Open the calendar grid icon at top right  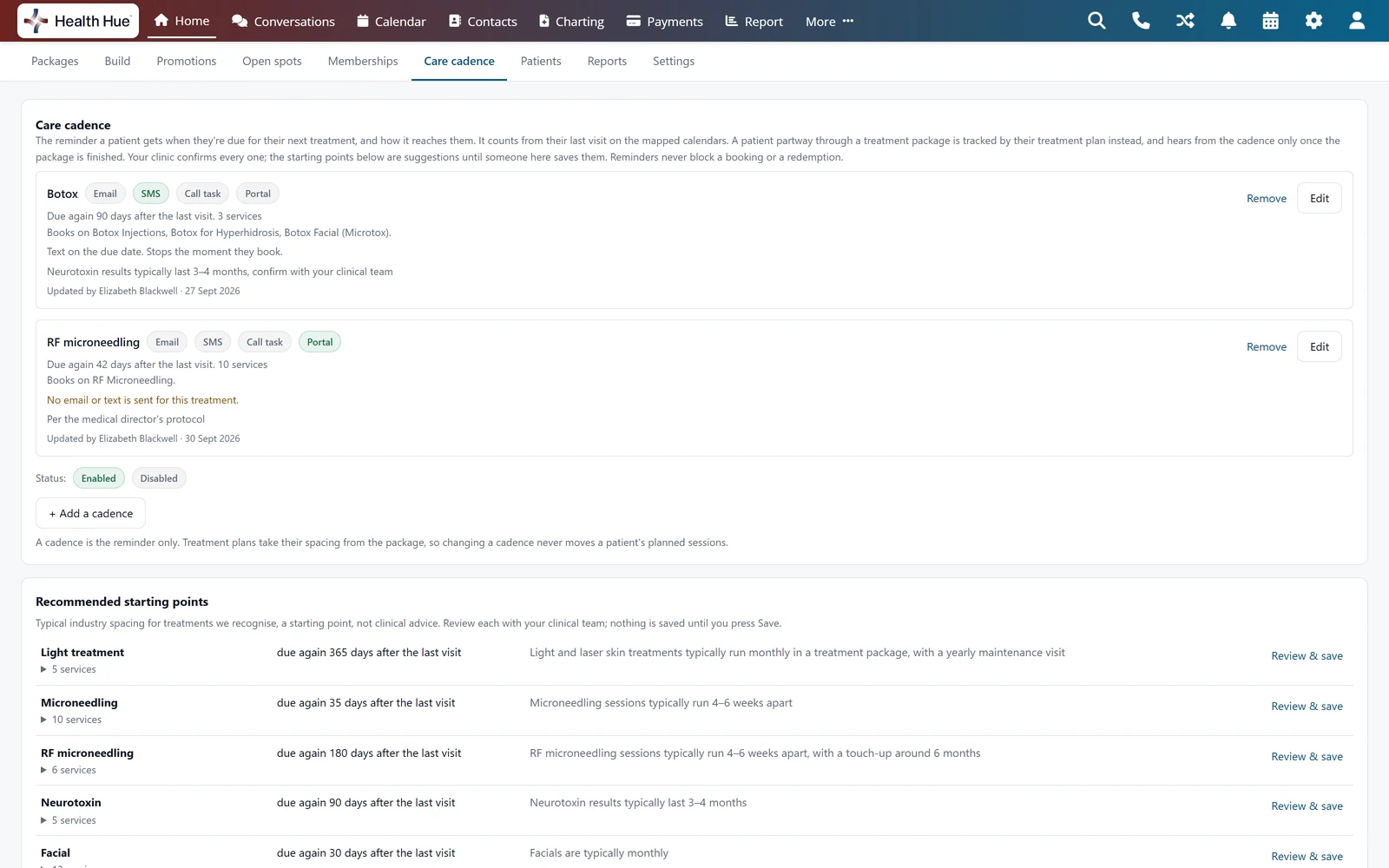pyautogui.click(x=1271, y=21)
